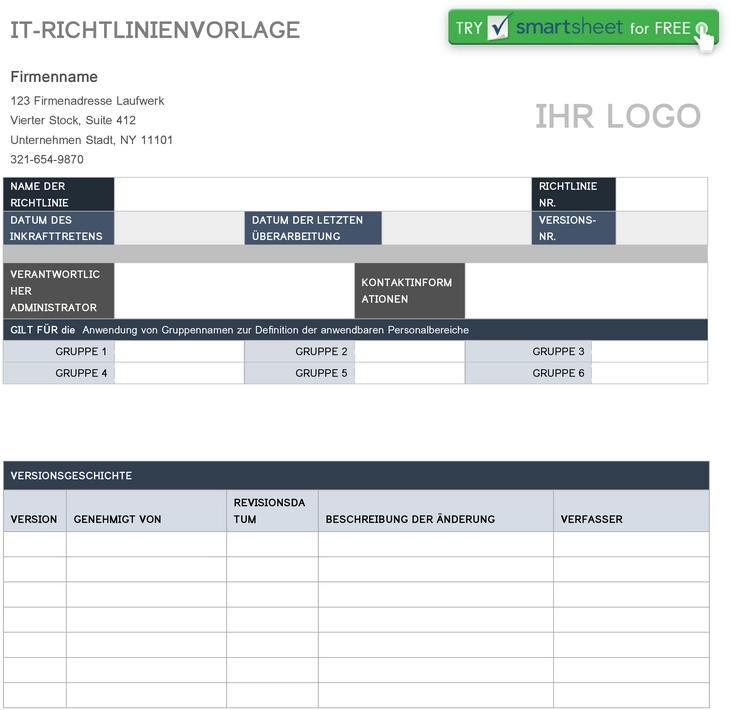
Task: Click the empty field next to GRUPPE 5
Action: [x=410, y=373]
